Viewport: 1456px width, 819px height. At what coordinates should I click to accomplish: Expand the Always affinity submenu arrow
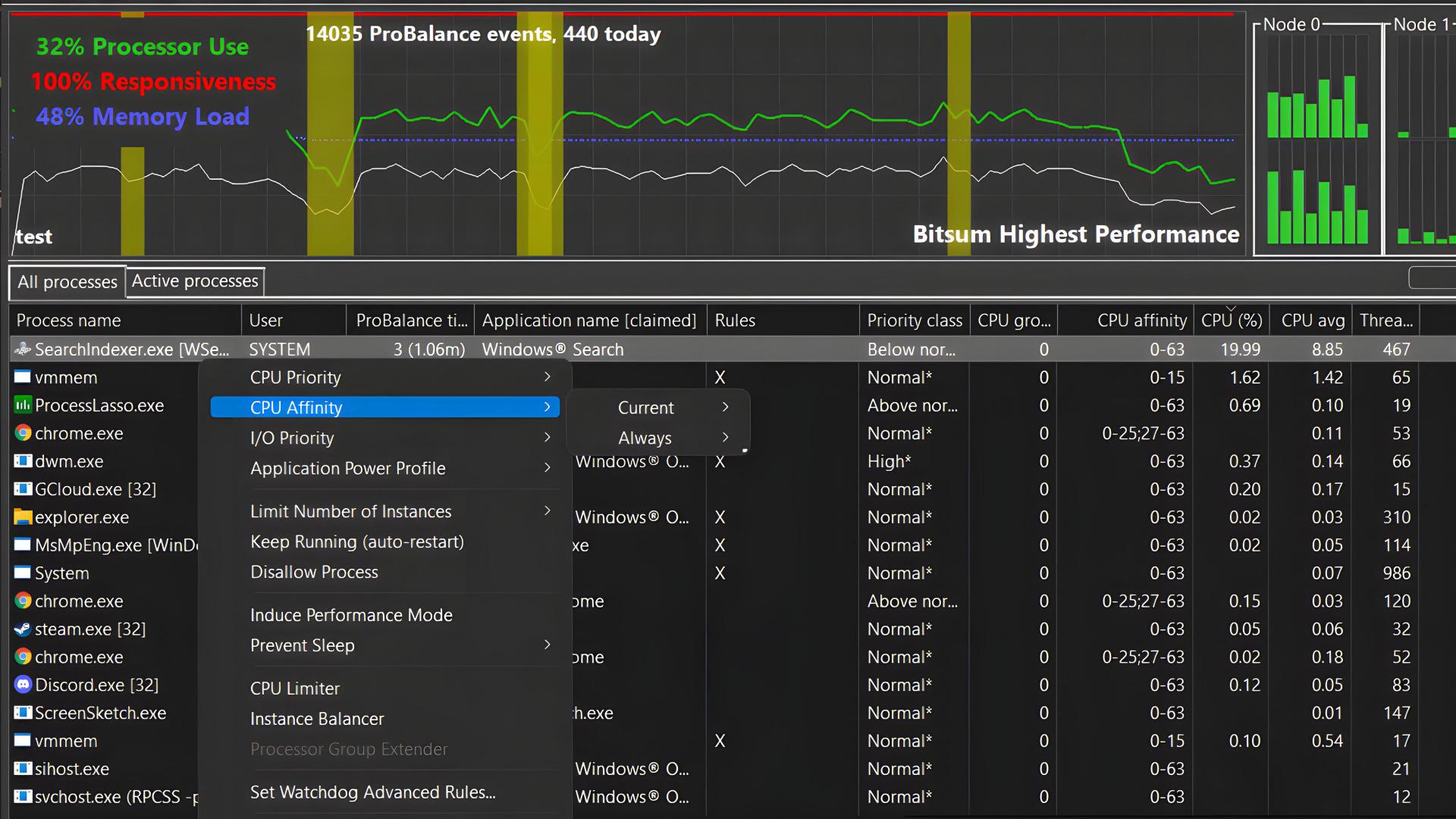[x=725, y=438]
